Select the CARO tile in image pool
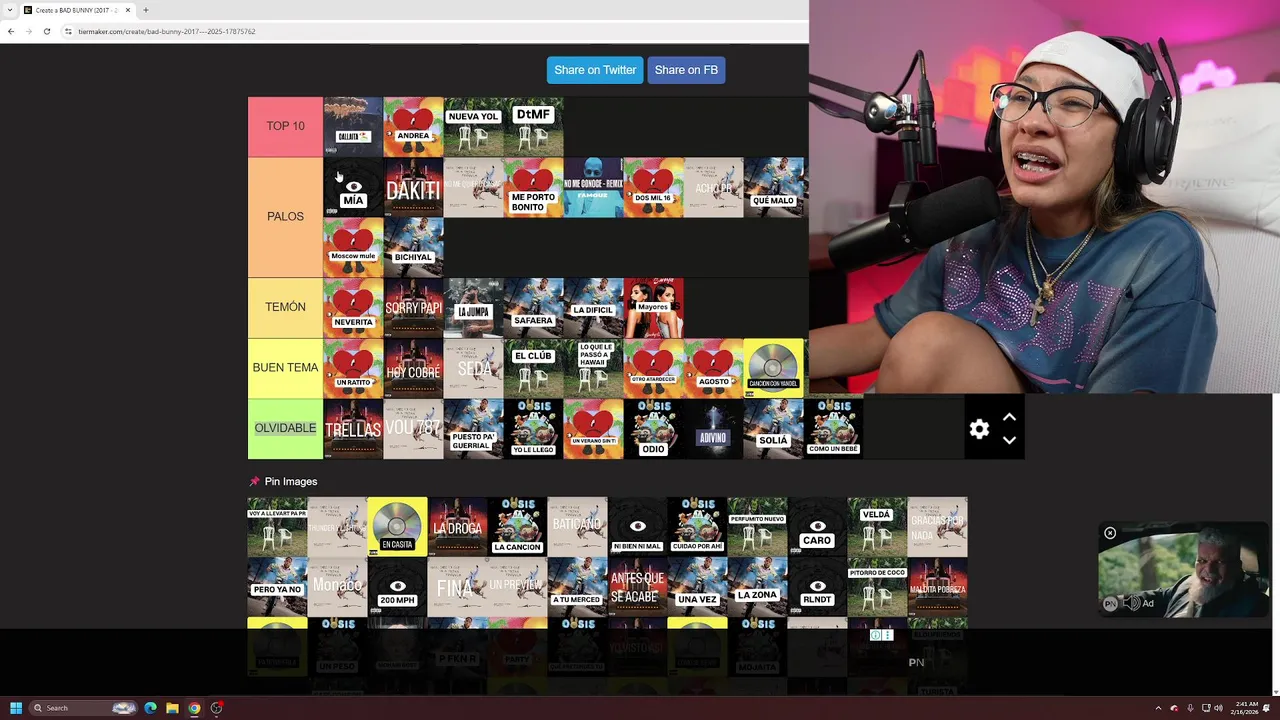 click(817, 526)
